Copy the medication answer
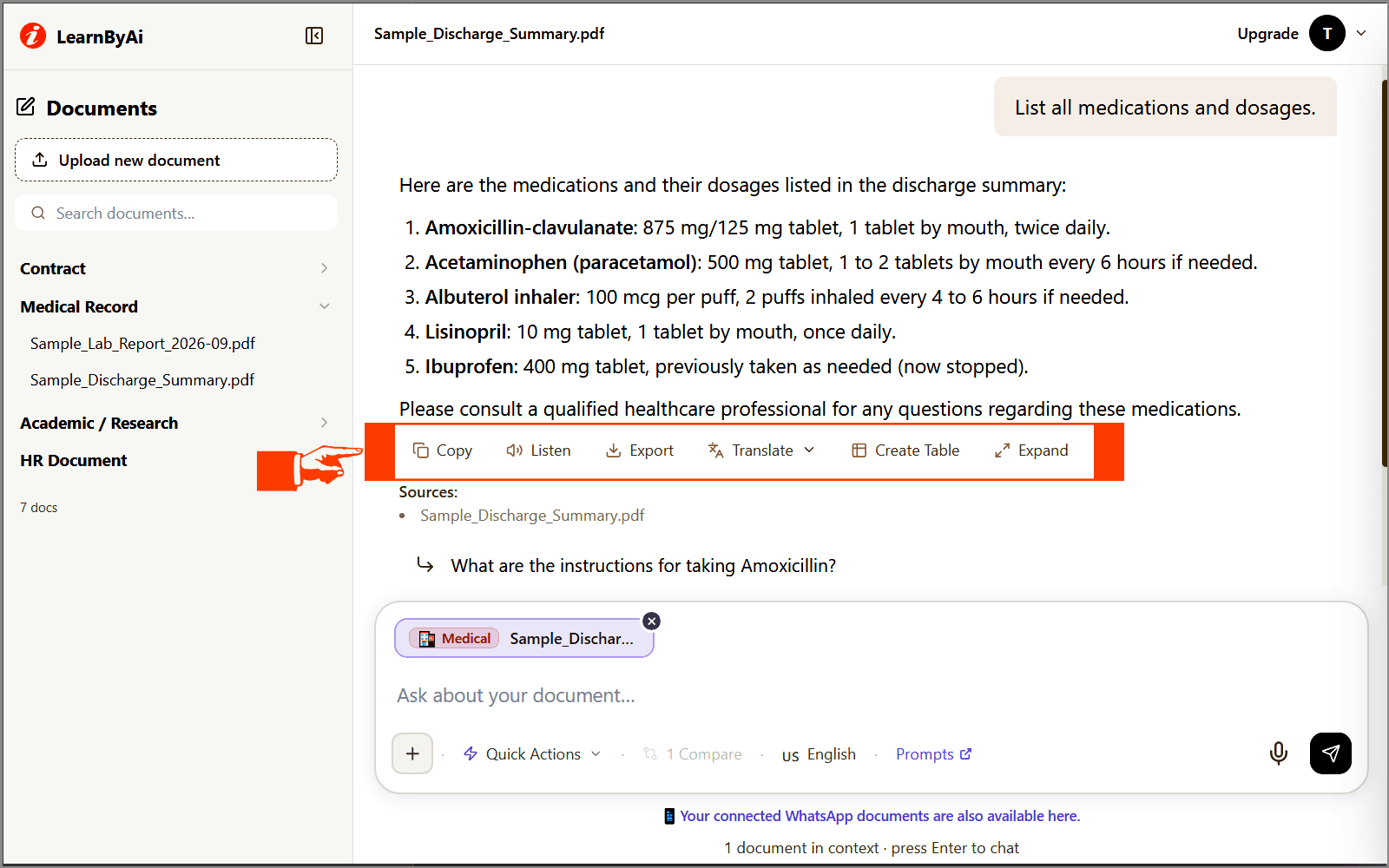The width and height of the screenshot is (1389, 868). [x=443, y=450]
